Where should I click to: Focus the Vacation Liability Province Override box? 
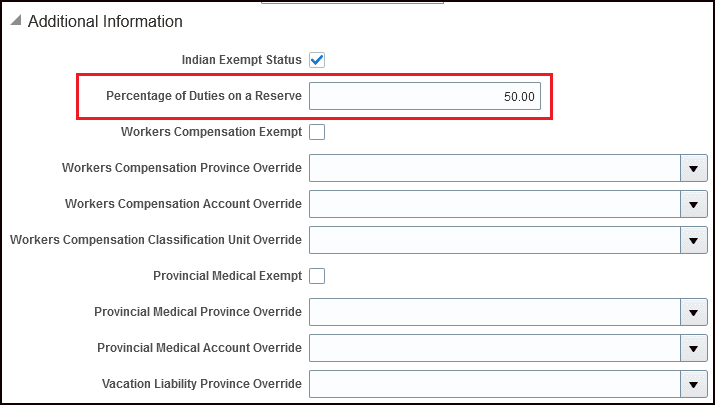coord(494,384)
